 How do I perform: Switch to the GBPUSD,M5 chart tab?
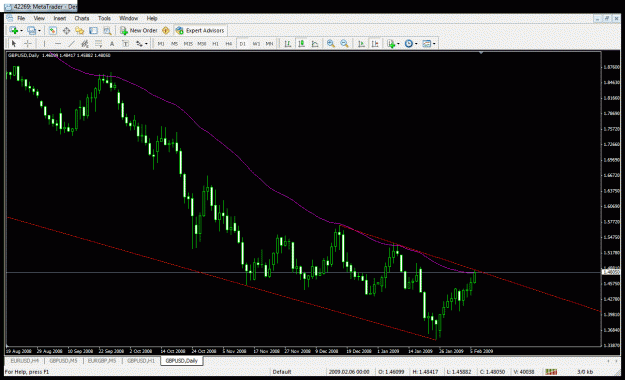pos(63,361)
